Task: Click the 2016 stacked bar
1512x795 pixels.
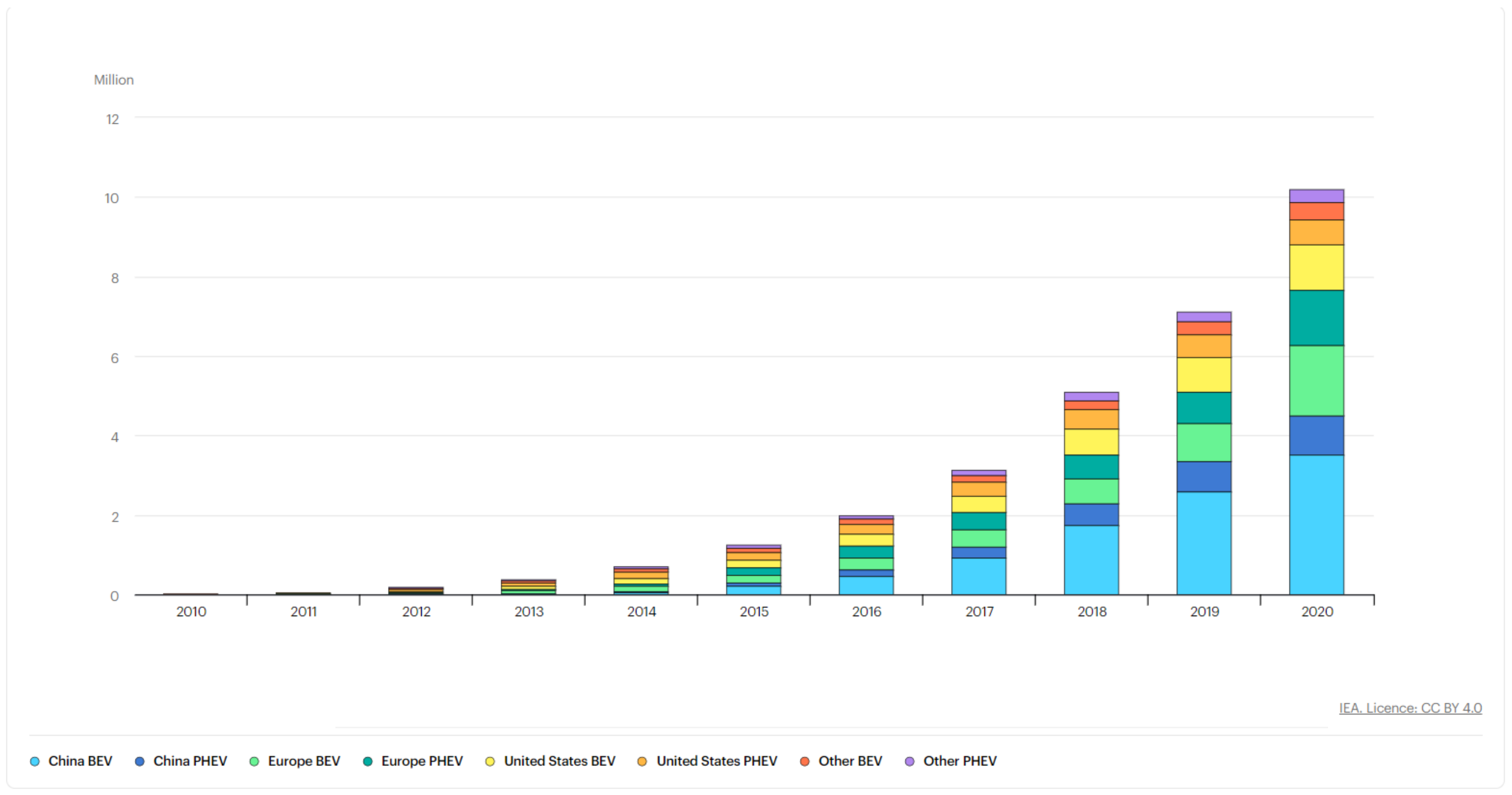Action: click(866, 555)
